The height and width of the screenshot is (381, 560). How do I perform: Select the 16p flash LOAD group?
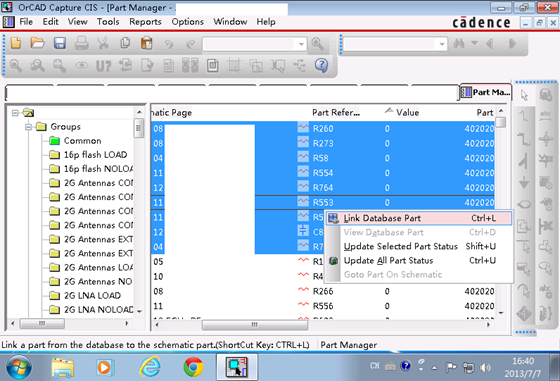[x=95, y=155]
